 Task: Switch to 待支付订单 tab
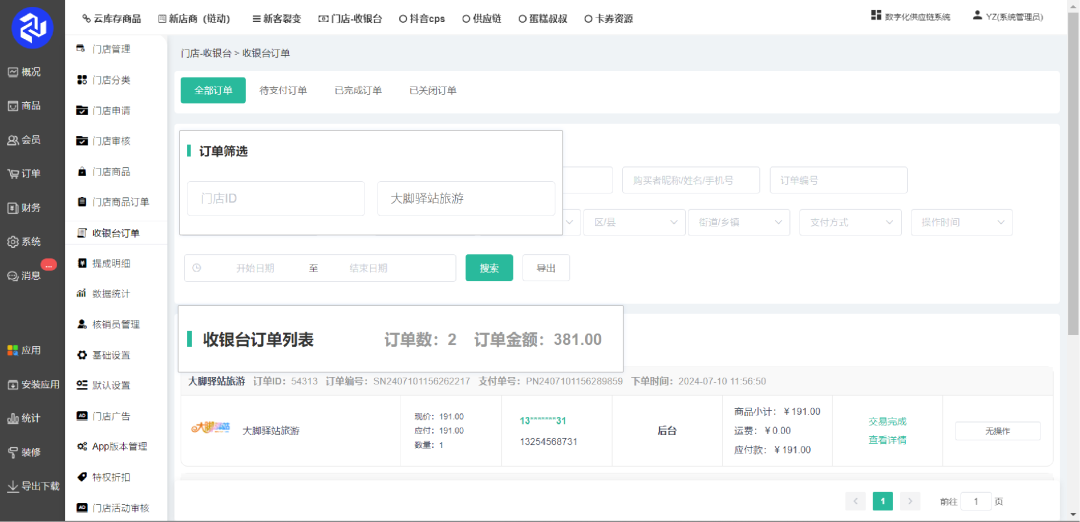point(283,90)
